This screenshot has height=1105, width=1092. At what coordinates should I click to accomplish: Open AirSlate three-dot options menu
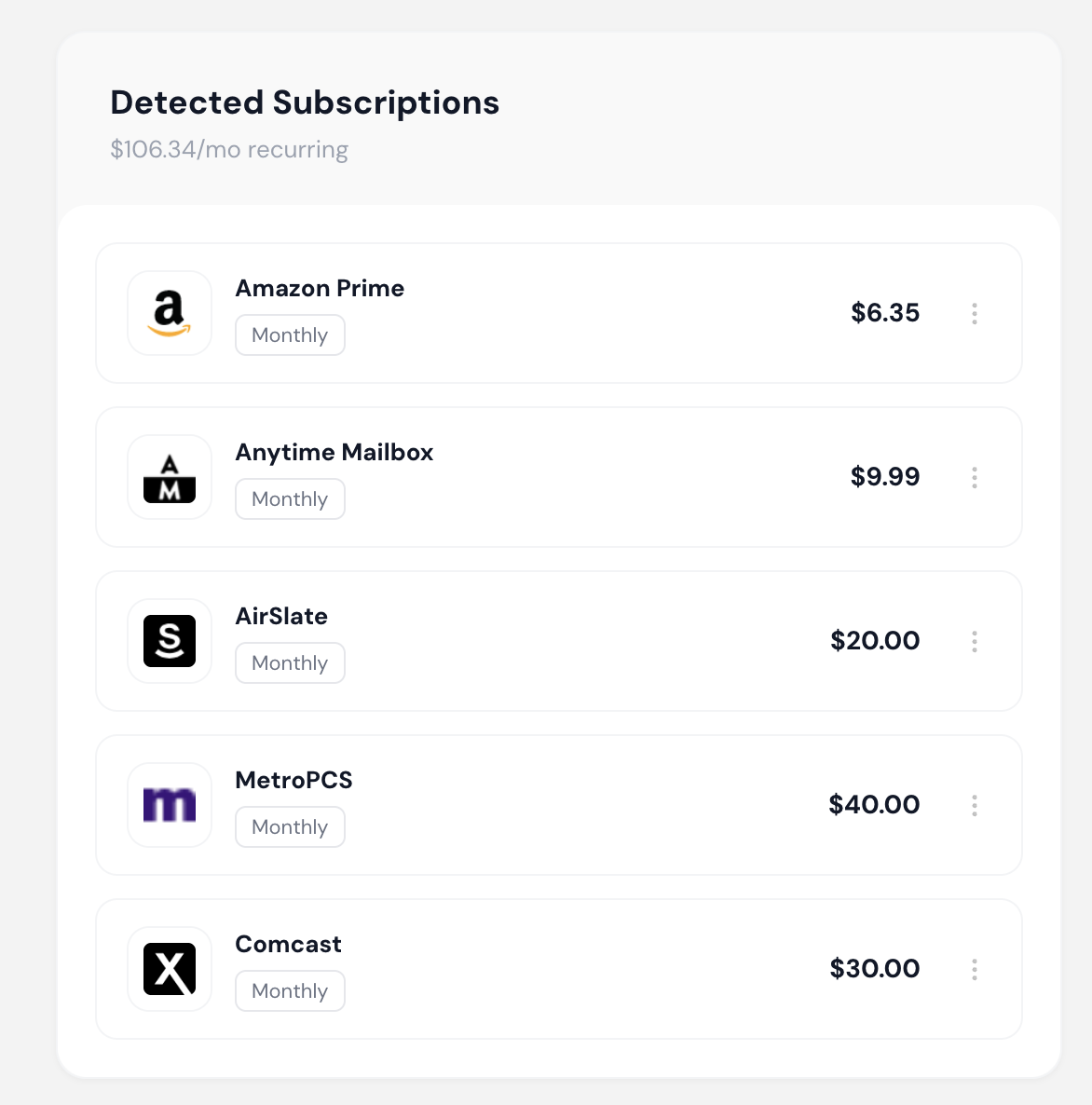pos(975,641)
